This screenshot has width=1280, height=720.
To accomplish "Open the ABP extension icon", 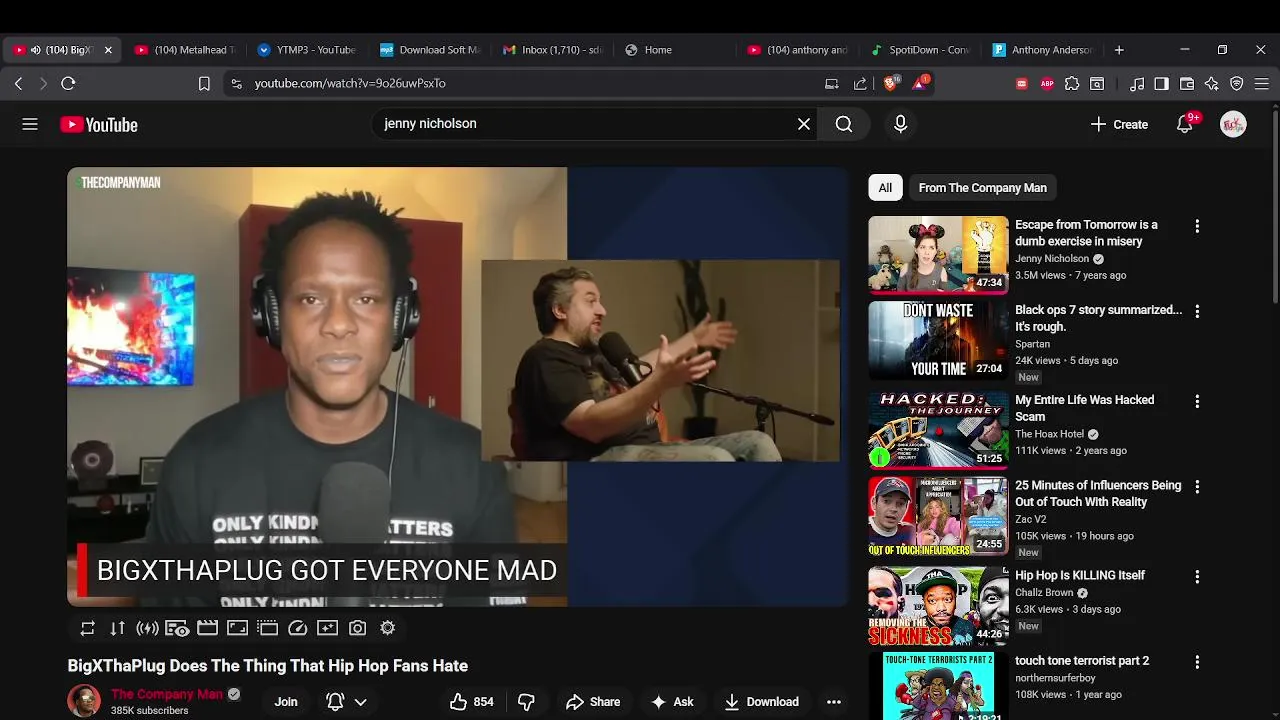I will coord(1047,84).
